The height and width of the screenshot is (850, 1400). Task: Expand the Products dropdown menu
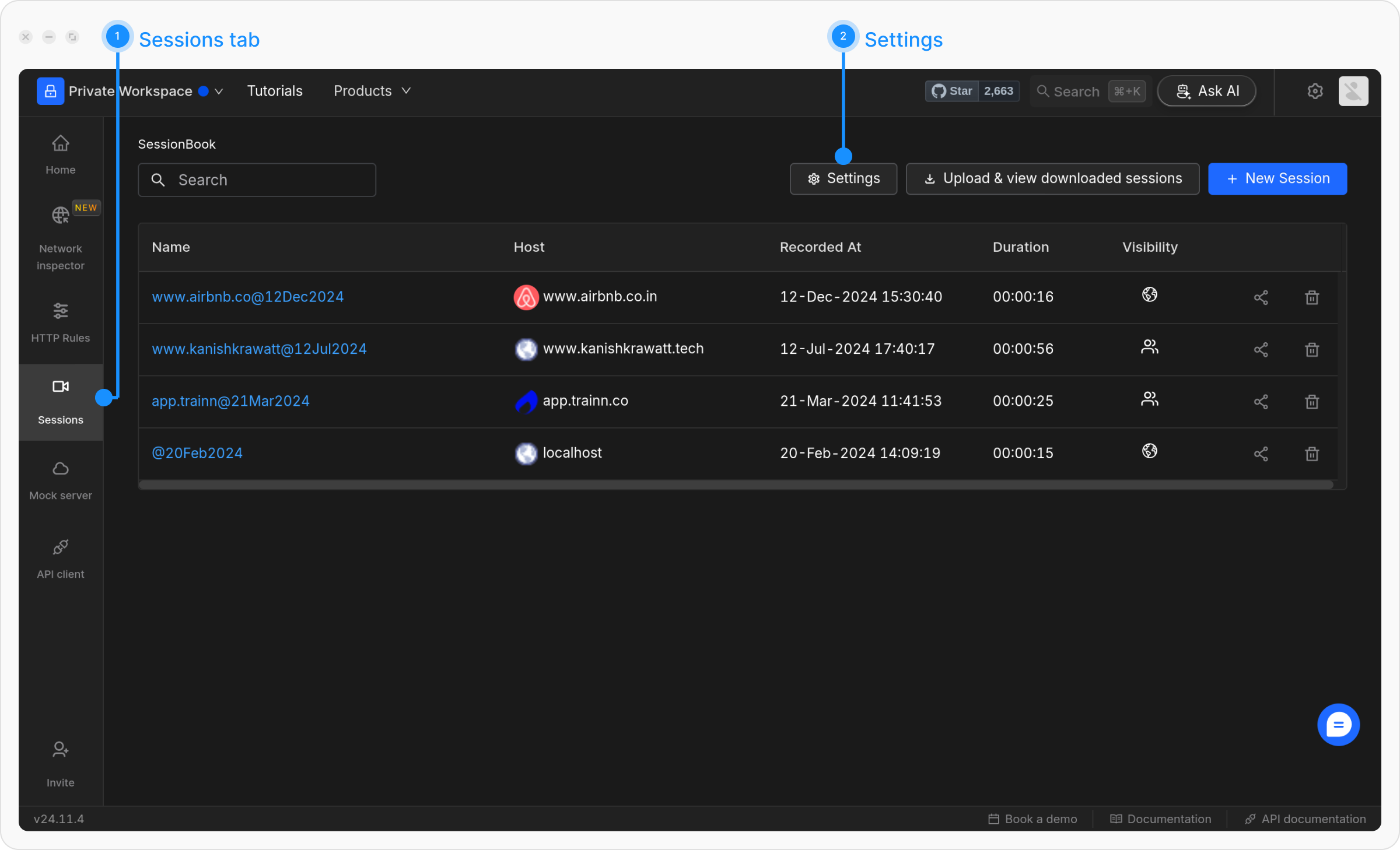[x=372, y=92]
